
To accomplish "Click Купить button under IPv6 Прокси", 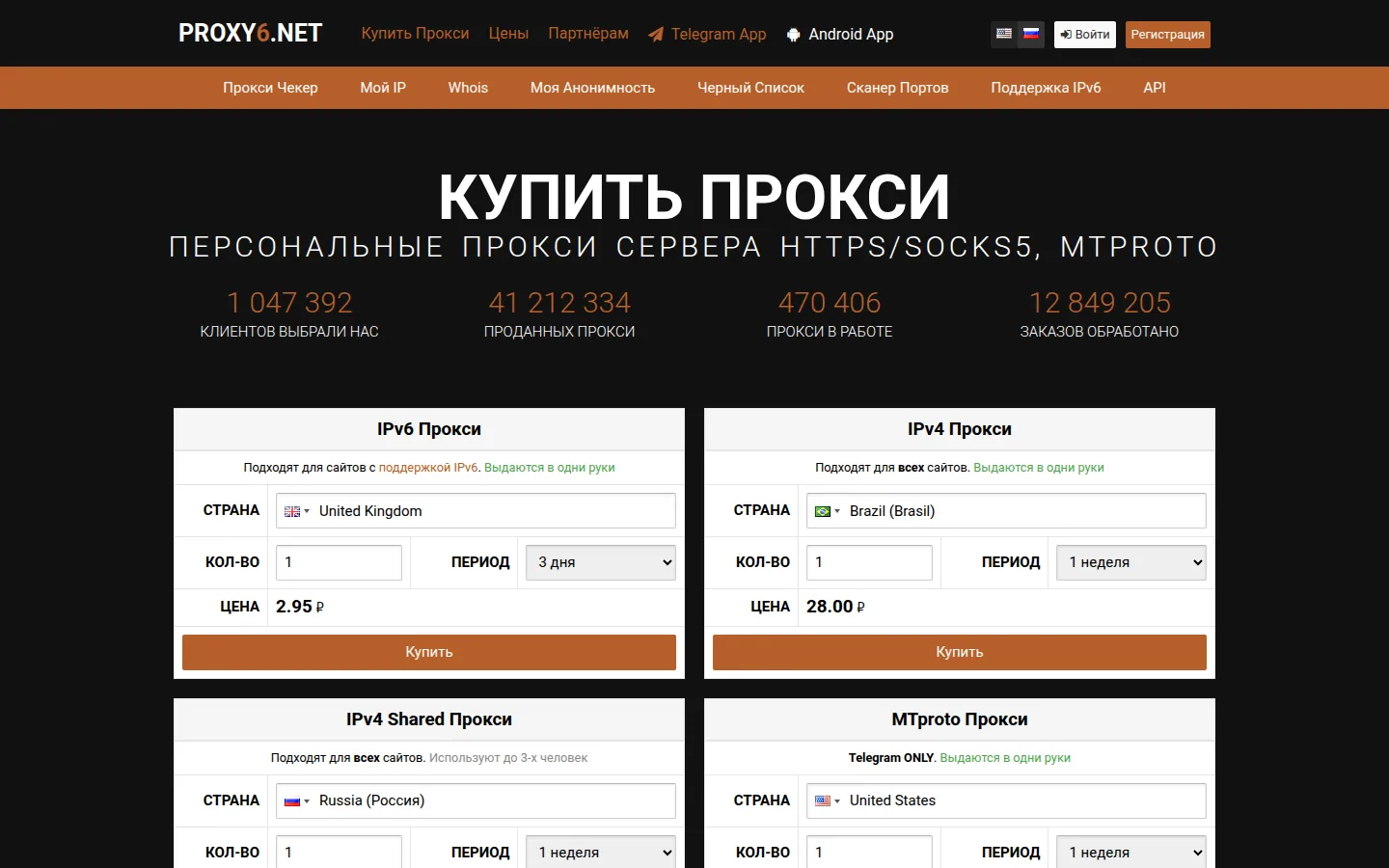I will (x=429, y=652).
